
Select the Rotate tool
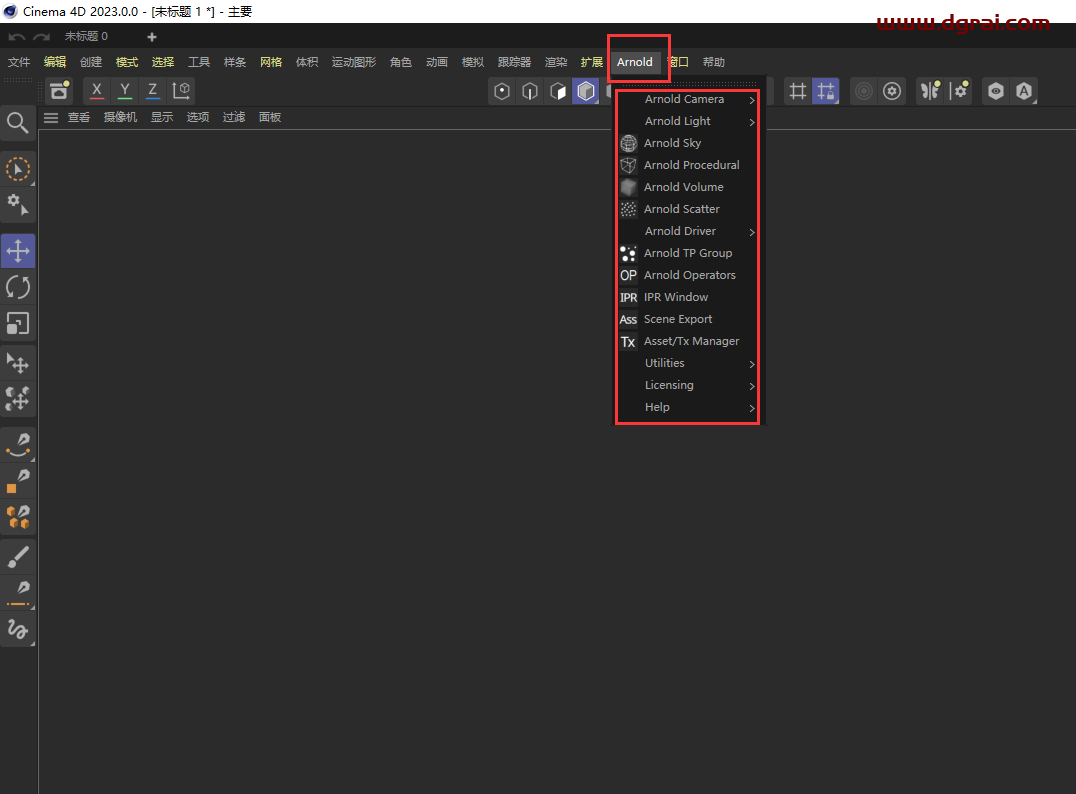[x=18, y=287]
